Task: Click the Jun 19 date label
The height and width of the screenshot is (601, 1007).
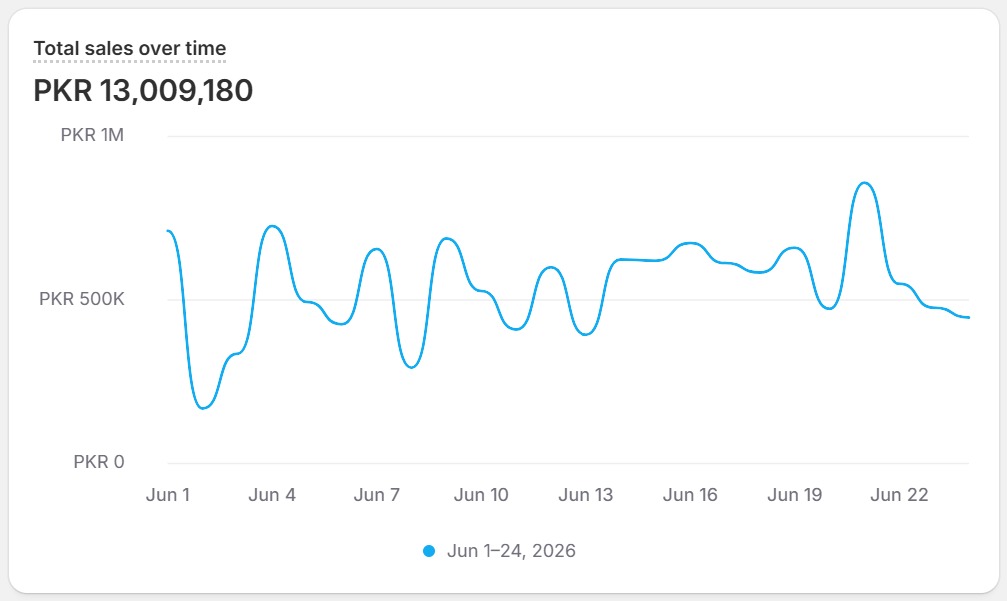Action: point(794,495)
